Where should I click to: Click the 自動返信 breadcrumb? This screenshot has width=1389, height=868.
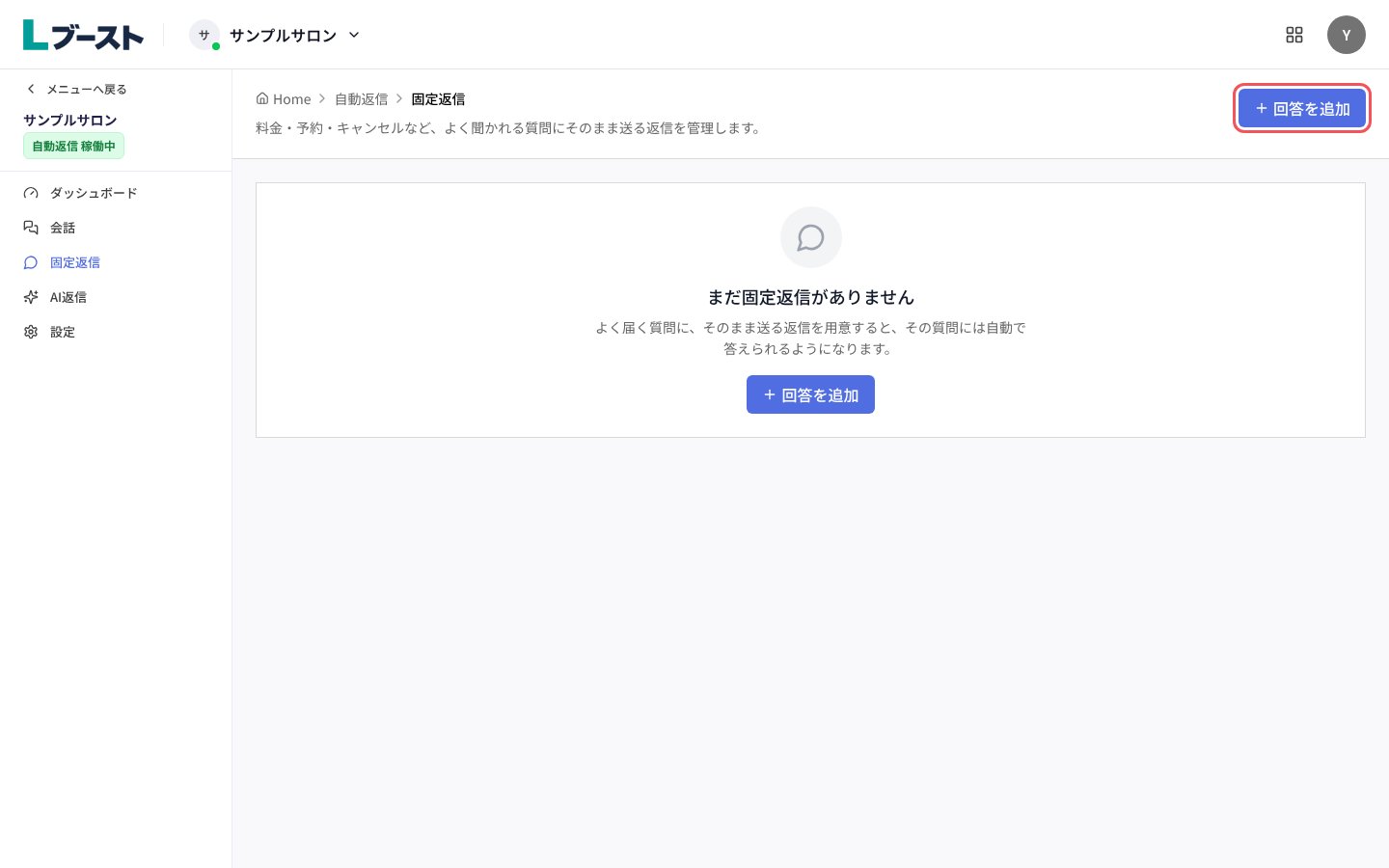coord(362,98)
